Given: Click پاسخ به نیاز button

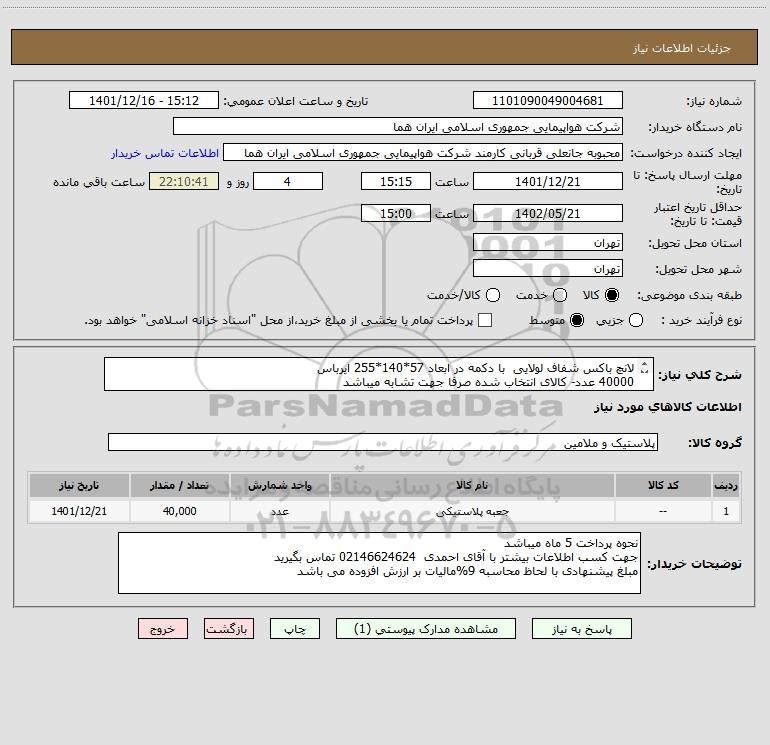Looking at the screenshot, I should (582, 629).
